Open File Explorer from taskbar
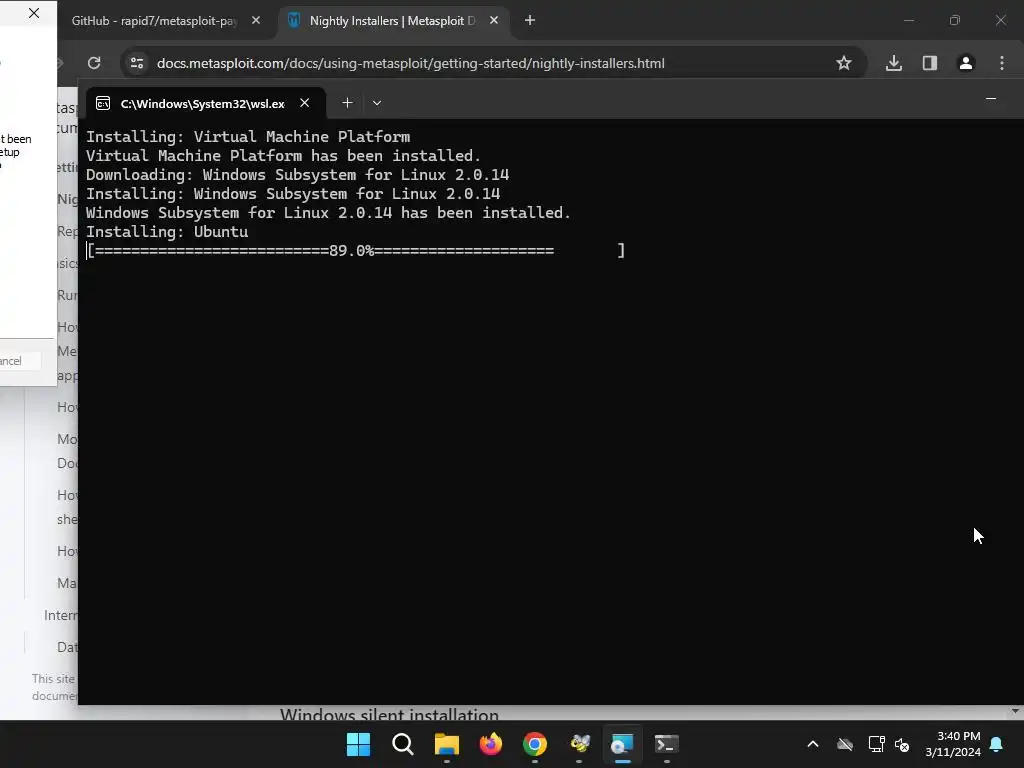 click(x=447, y=744)
